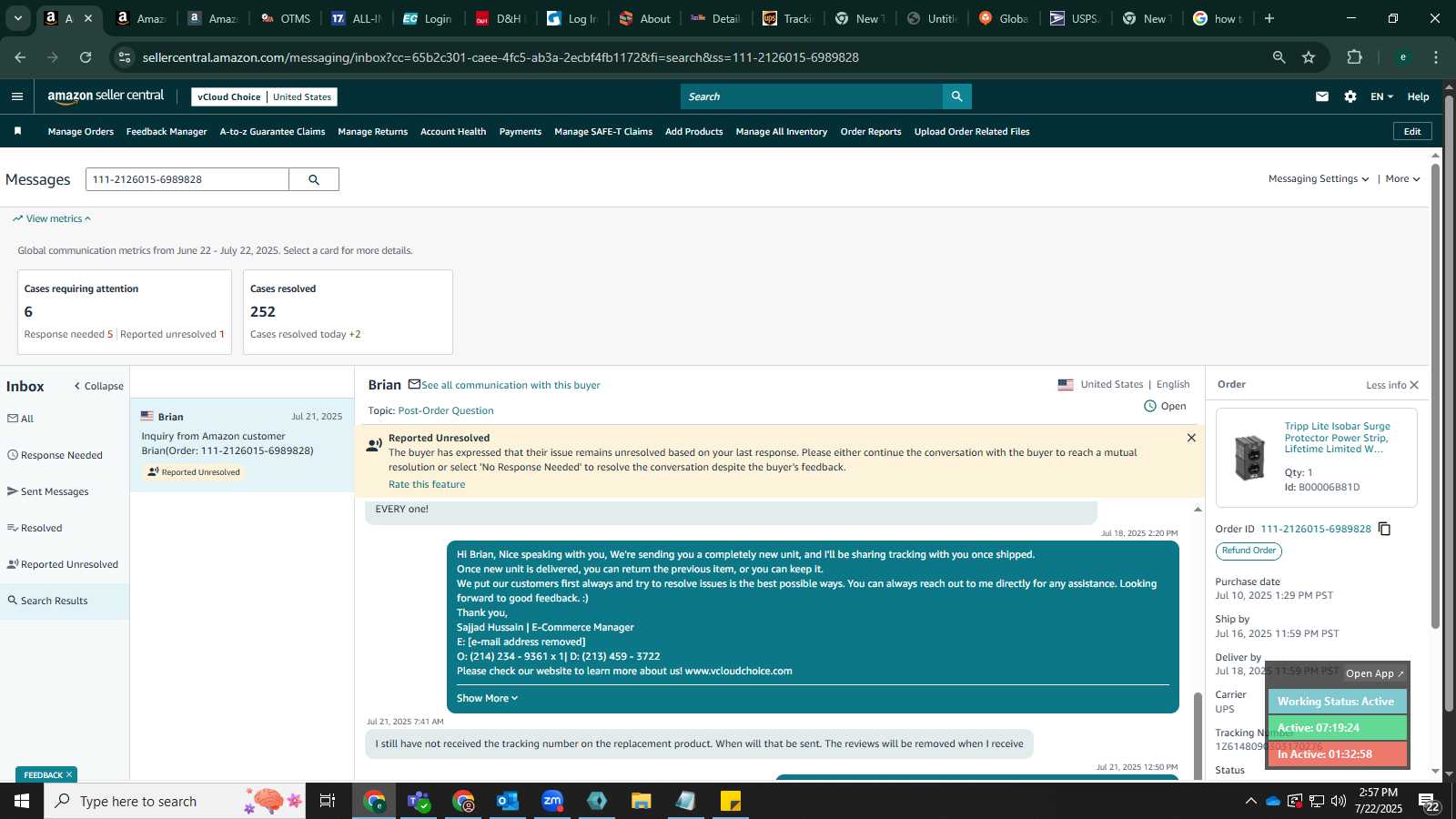Open the Cases resolved card
Image resolution: width=1456 pixels, height=819 pixels.
[348, 312]
